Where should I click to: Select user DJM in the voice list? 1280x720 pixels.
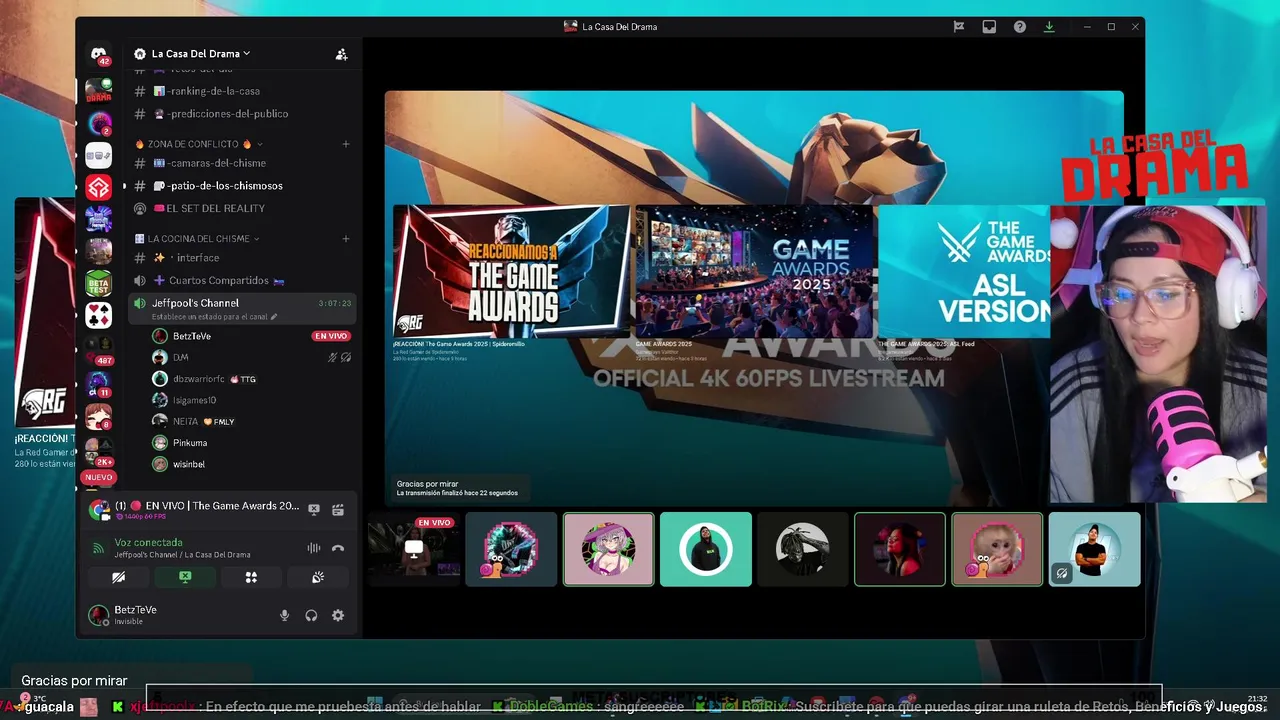180,357
